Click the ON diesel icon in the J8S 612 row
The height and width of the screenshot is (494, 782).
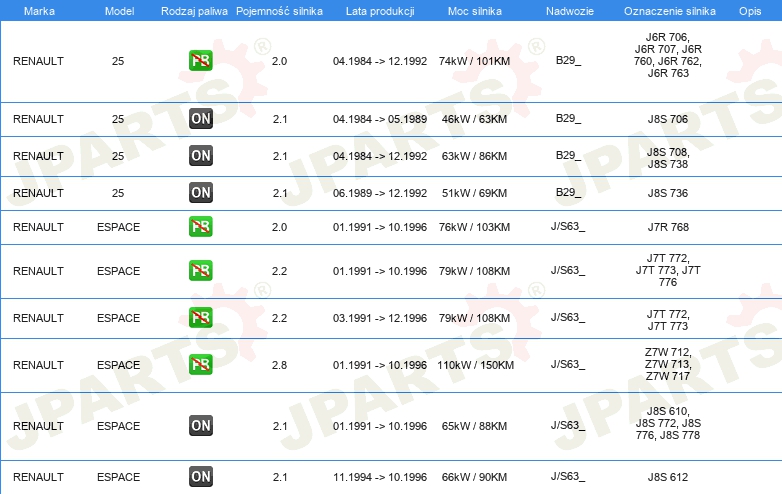[x=201, y=477]
